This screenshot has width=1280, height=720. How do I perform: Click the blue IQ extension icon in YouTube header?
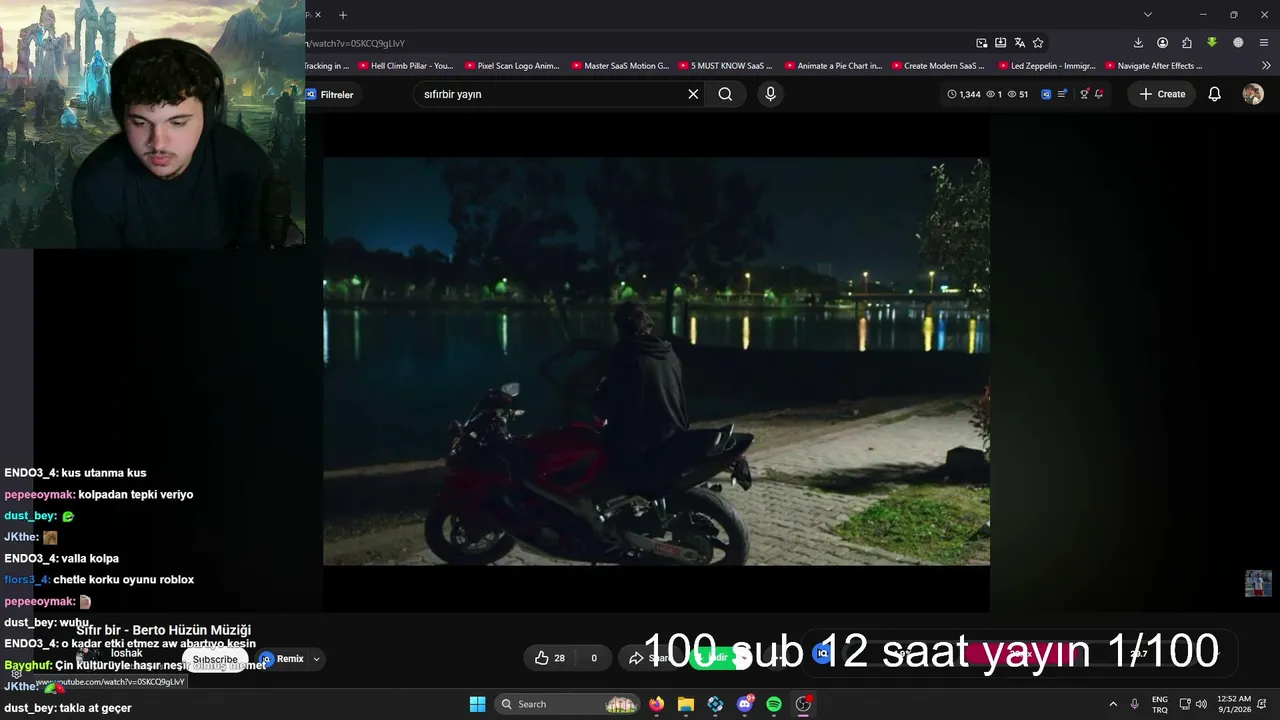pyautogui.click(x=1046, y=94)
